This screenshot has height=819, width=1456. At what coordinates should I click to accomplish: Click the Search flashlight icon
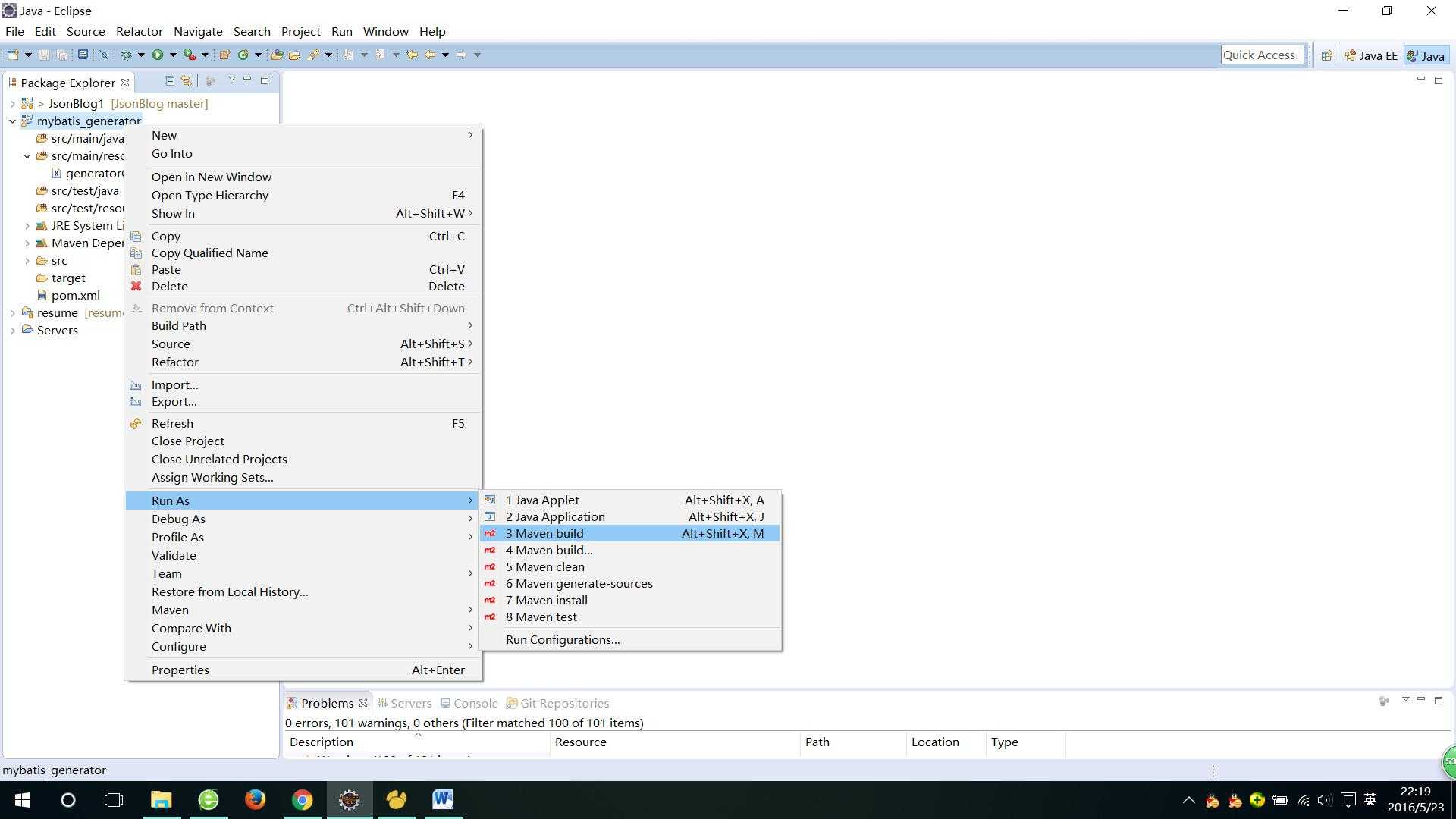pyautogui.click(x=312, y=55)
